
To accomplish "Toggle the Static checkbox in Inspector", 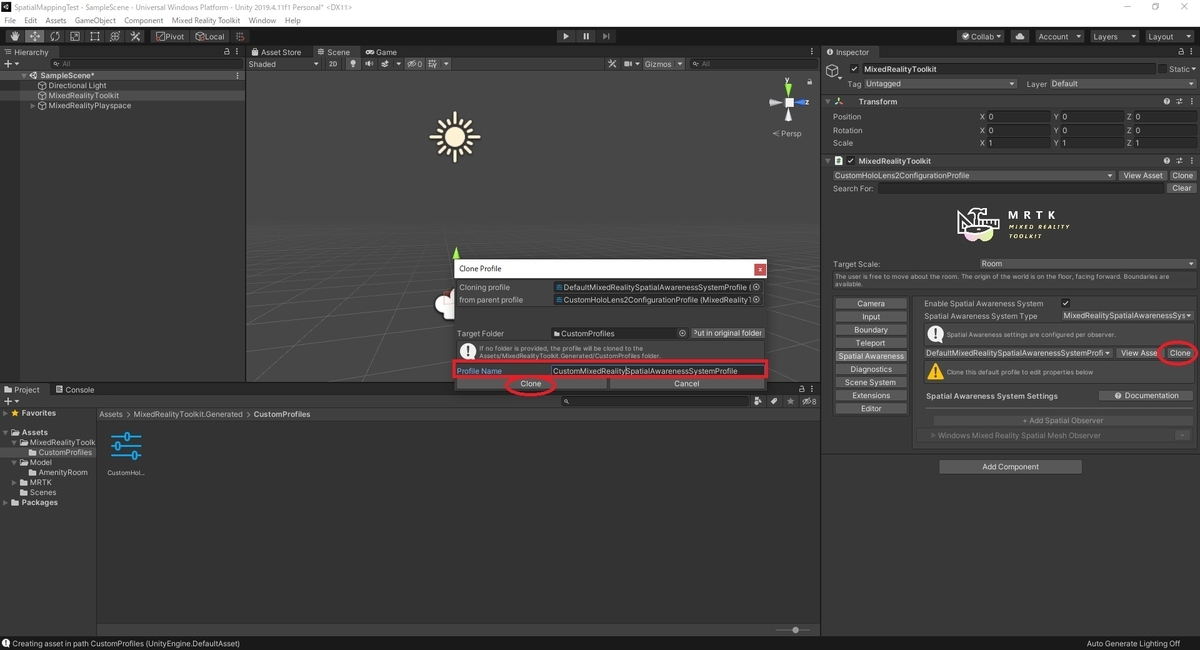I will pos(1162,69).
